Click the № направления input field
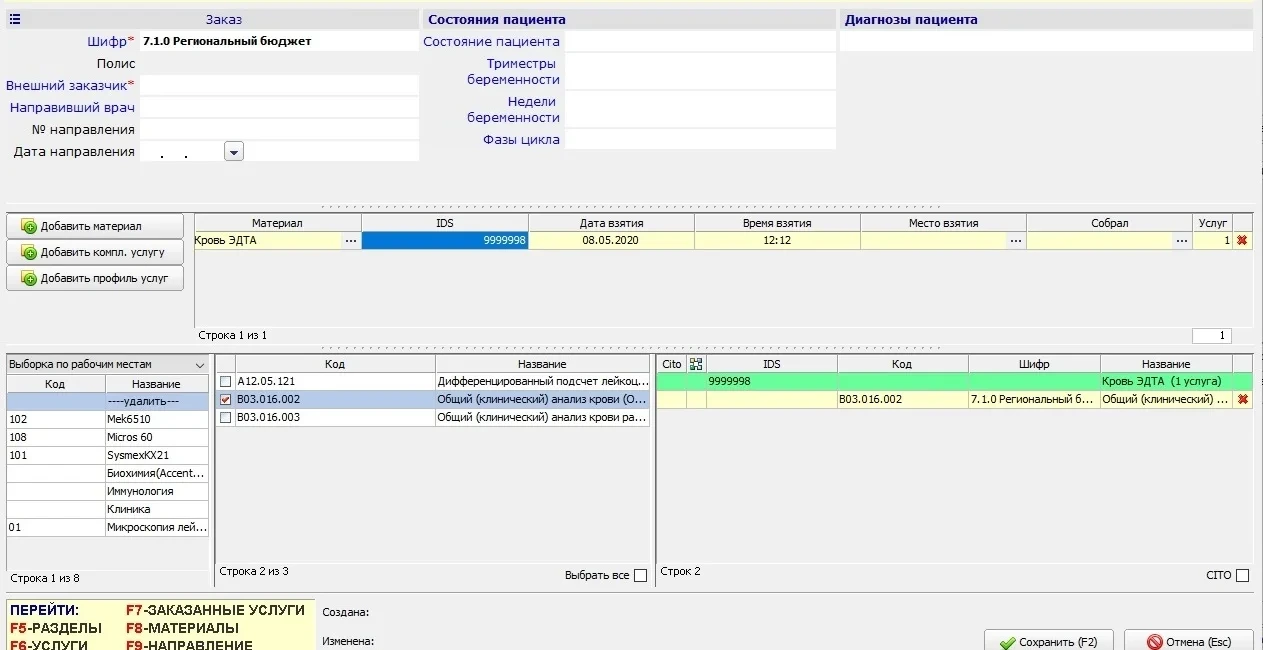 click(278, 129)
